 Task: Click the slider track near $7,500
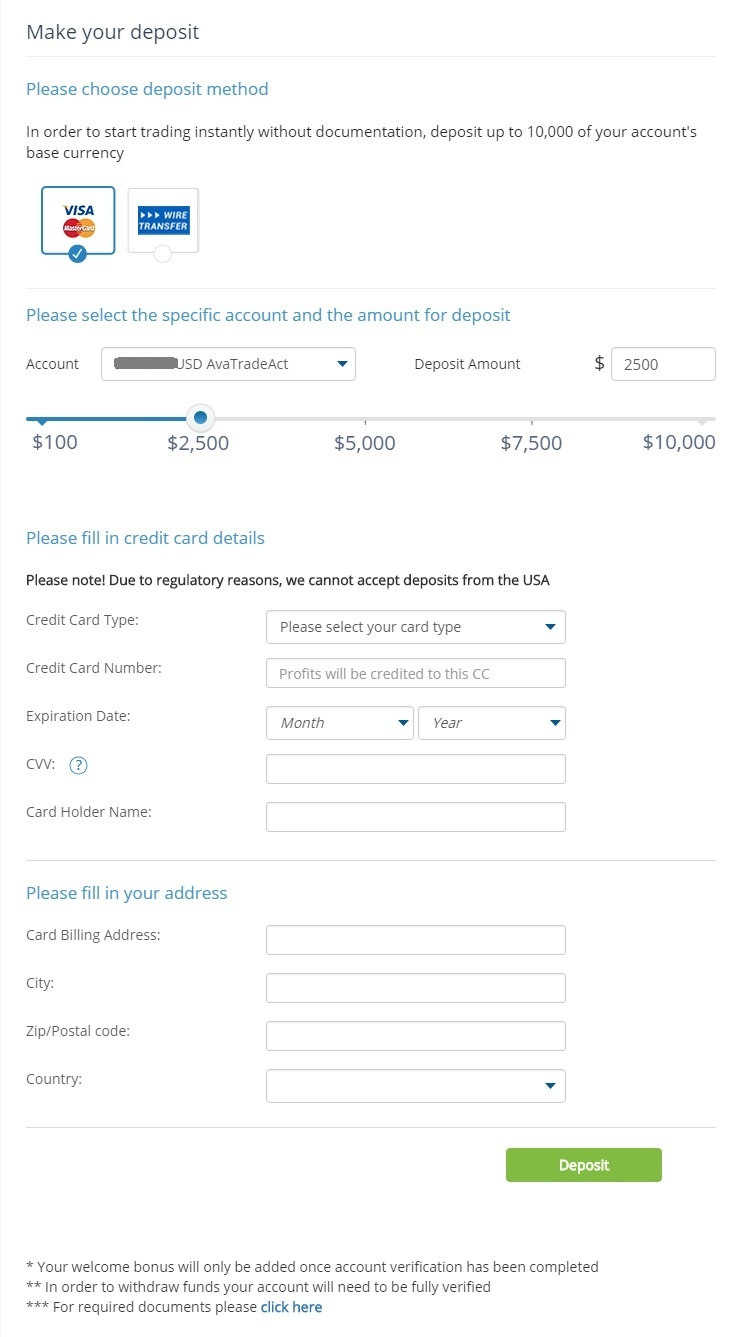pyautogui.click(x=531, y=419)
